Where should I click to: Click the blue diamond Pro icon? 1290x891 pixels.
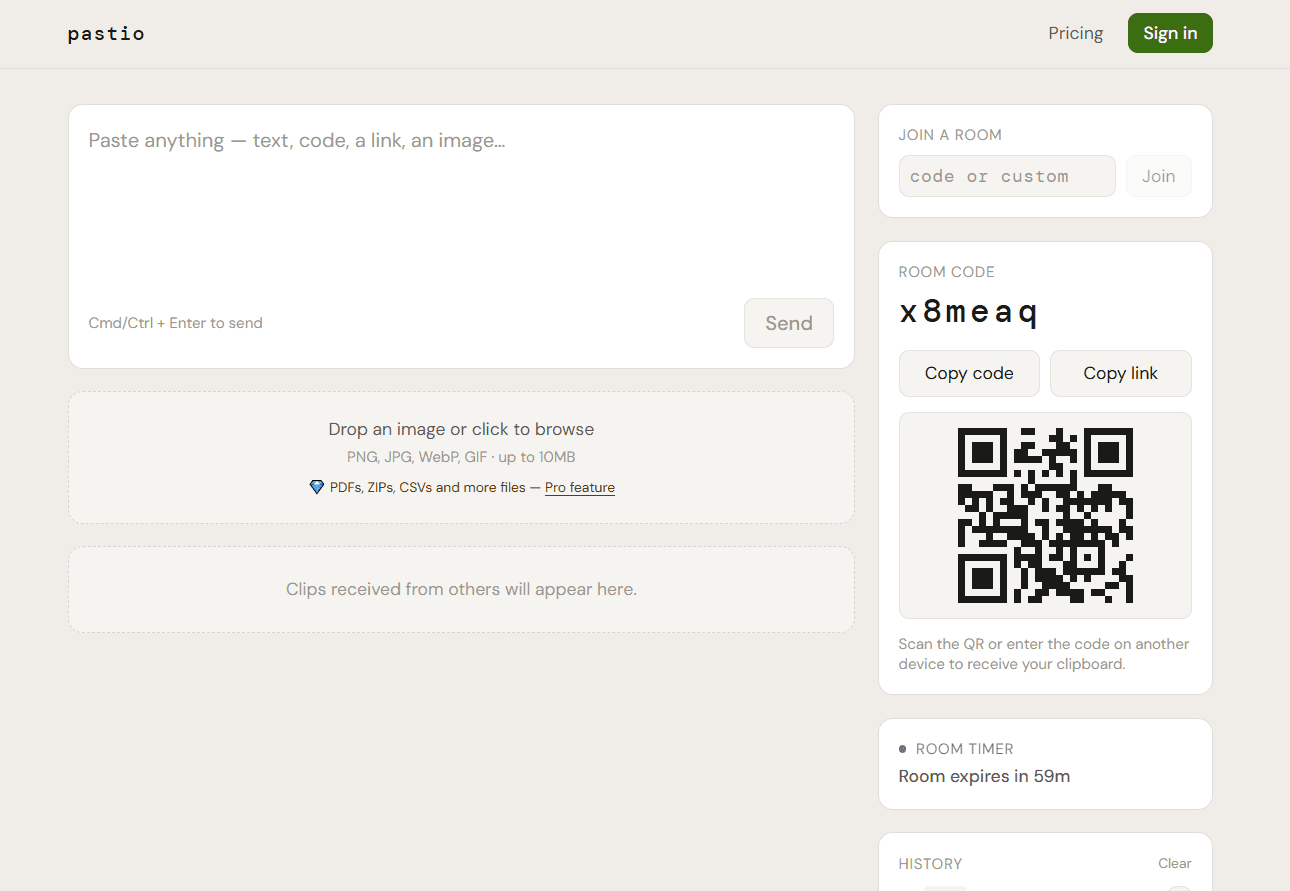pyautogui.click(x=317, y=487)
